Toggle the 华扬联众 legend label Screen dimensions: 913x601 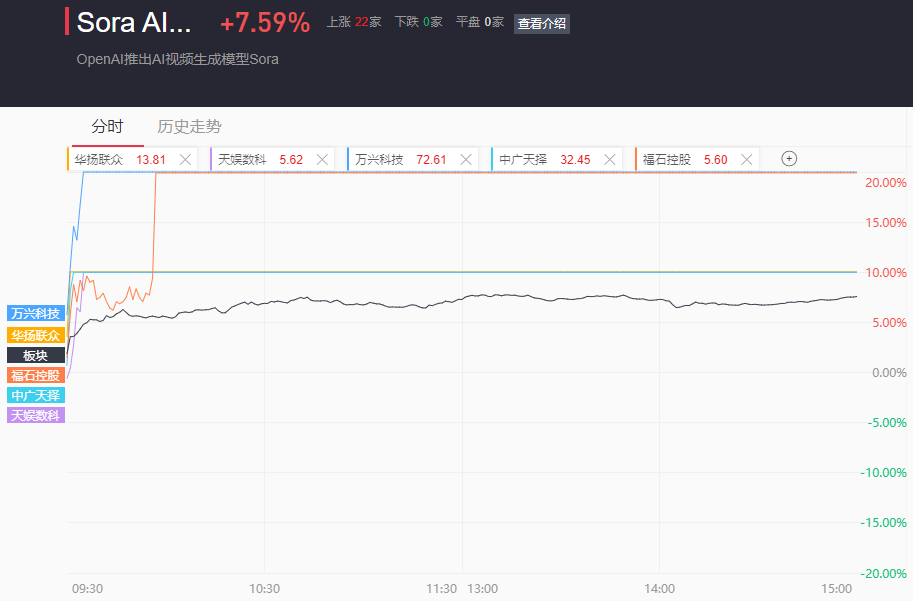tap(36, 335)
